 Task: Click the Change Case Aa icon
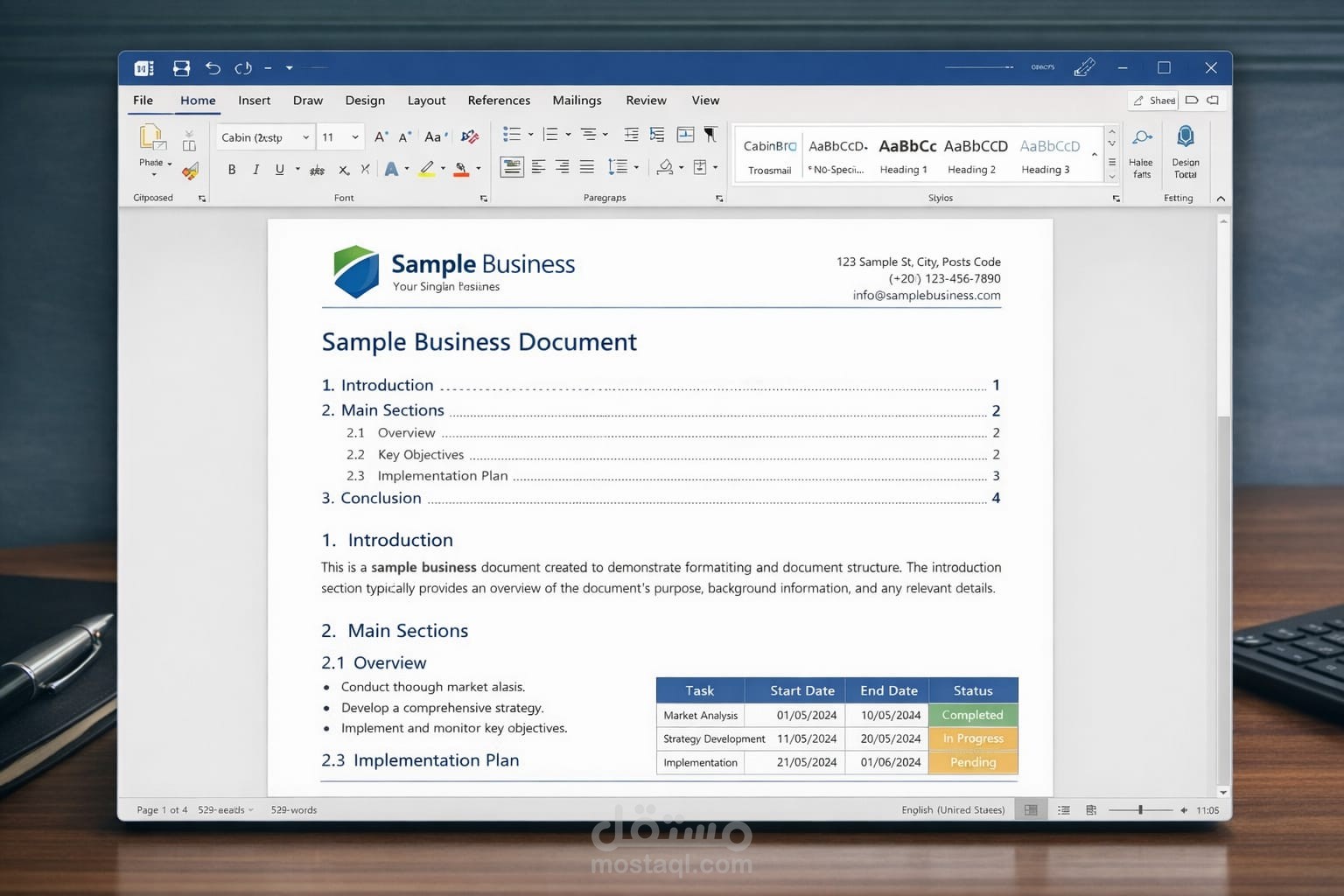coord(436,136)
